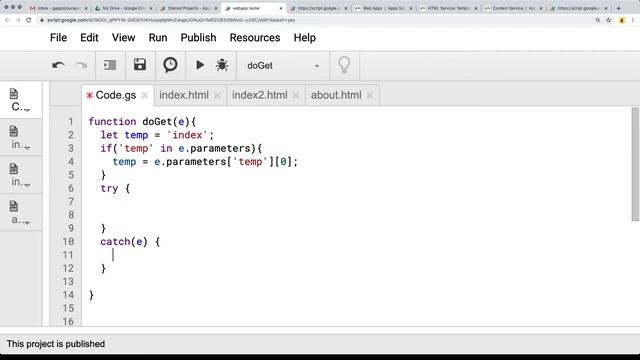Click the code editor vertical scrollbar

tap(635, 164)
